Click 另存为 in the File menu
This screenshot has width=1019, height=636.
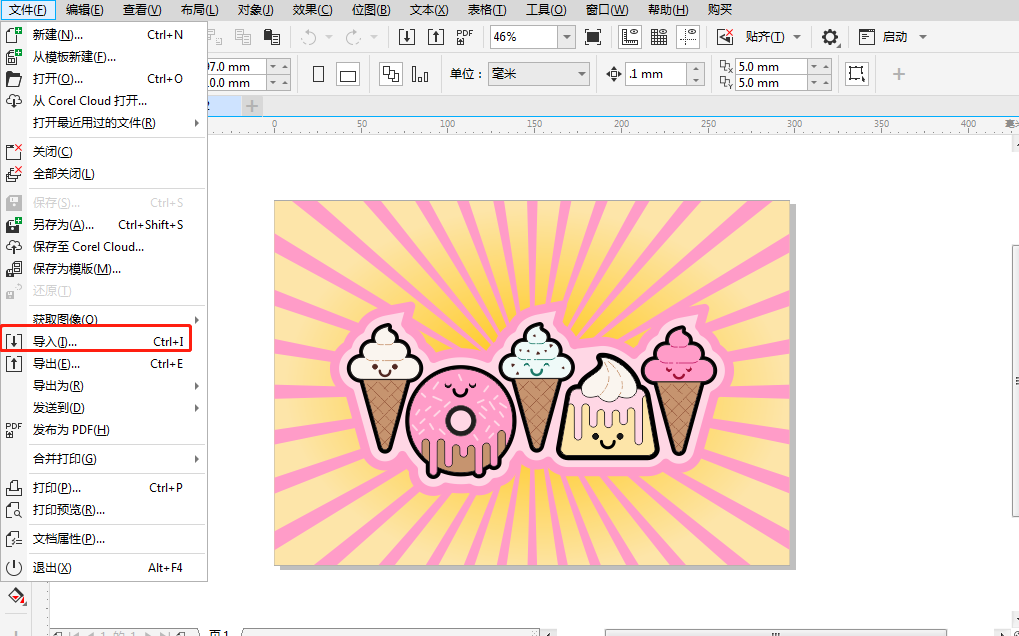pos(62,225)
